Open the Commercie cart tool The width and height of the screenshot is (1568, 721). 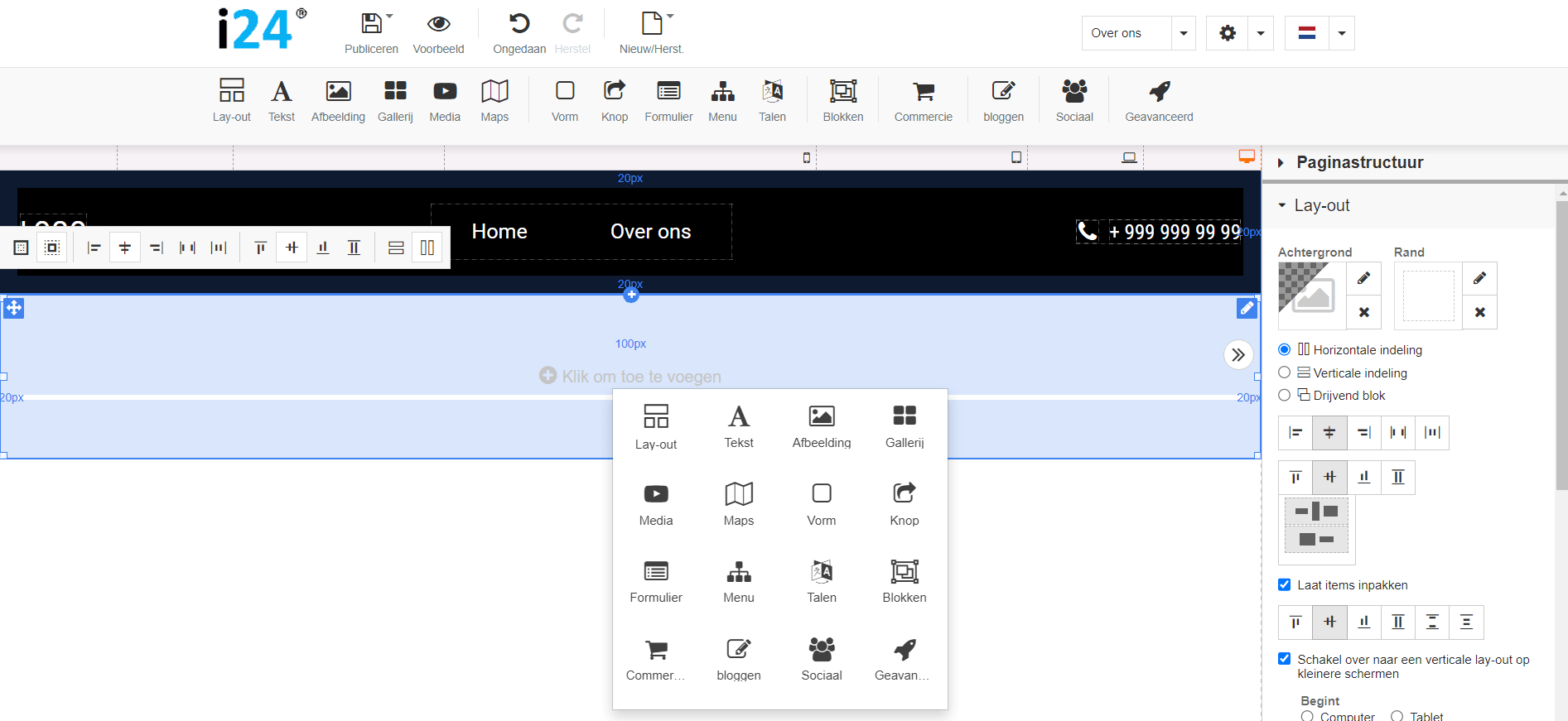pyautogui.click(x=924, y=101)
